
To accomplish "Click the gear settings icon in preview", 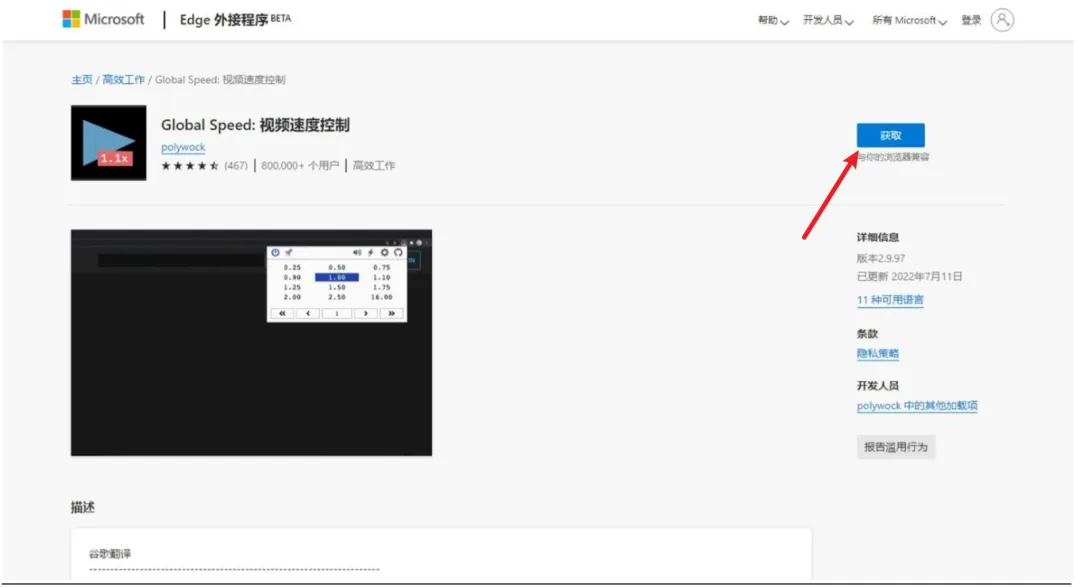I will point(384,253).
